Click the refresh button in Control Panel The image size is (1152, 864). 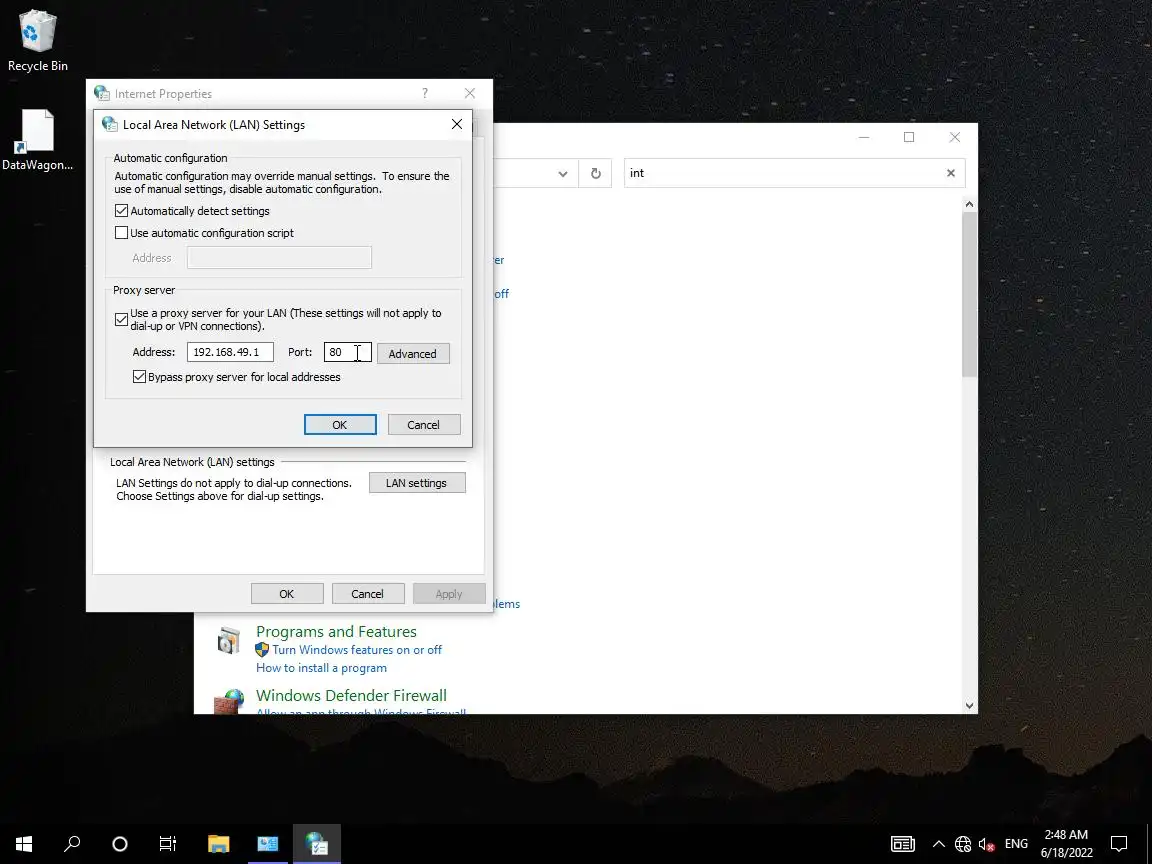click(x=596, y=173)
